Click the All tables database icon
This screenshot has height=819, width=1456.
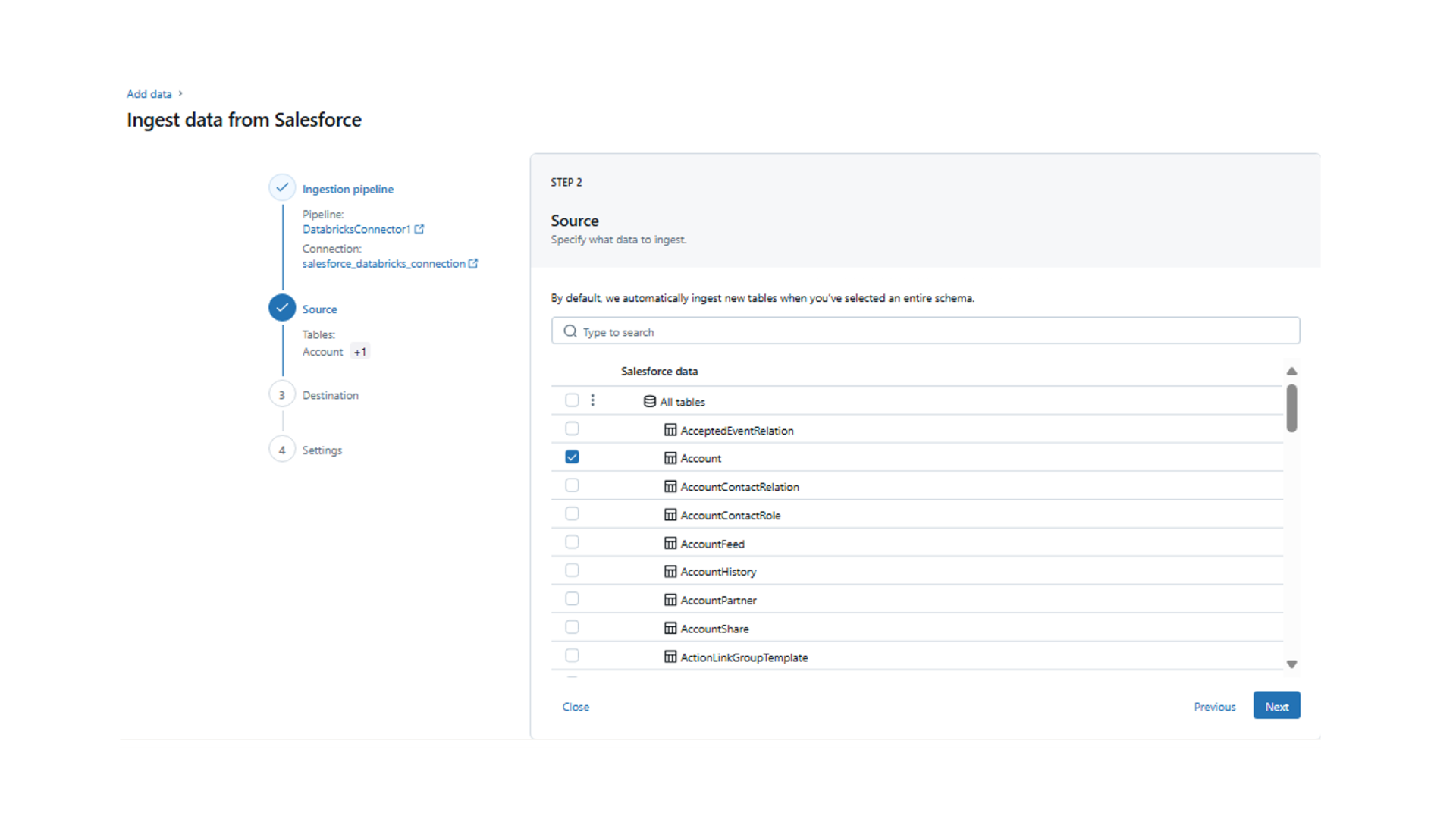pyautogui.click(x=650, y=401)
